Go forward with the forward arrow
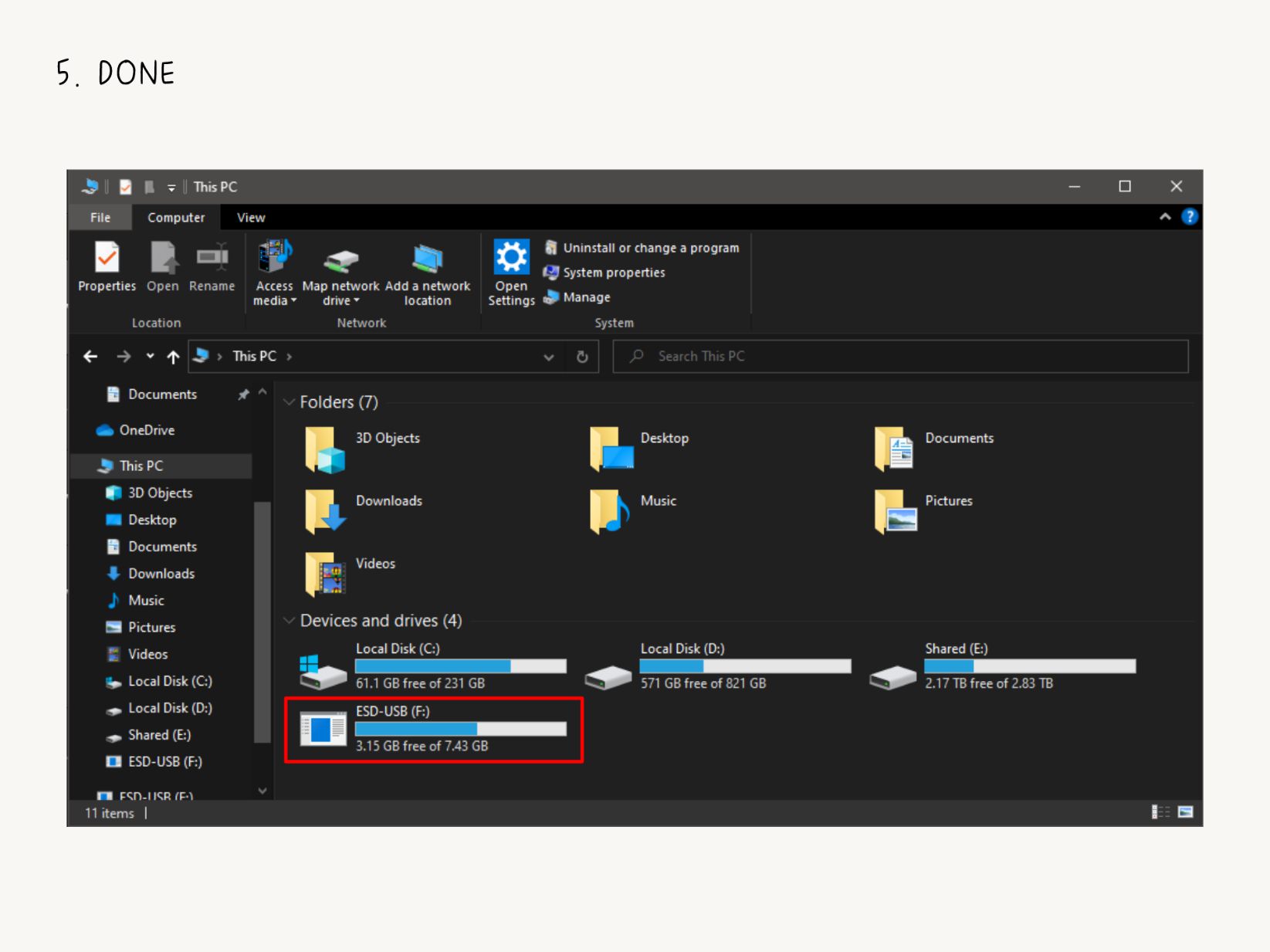This screenshot has height=952, width=1270. pyautogui.click(x=124, y=356)
